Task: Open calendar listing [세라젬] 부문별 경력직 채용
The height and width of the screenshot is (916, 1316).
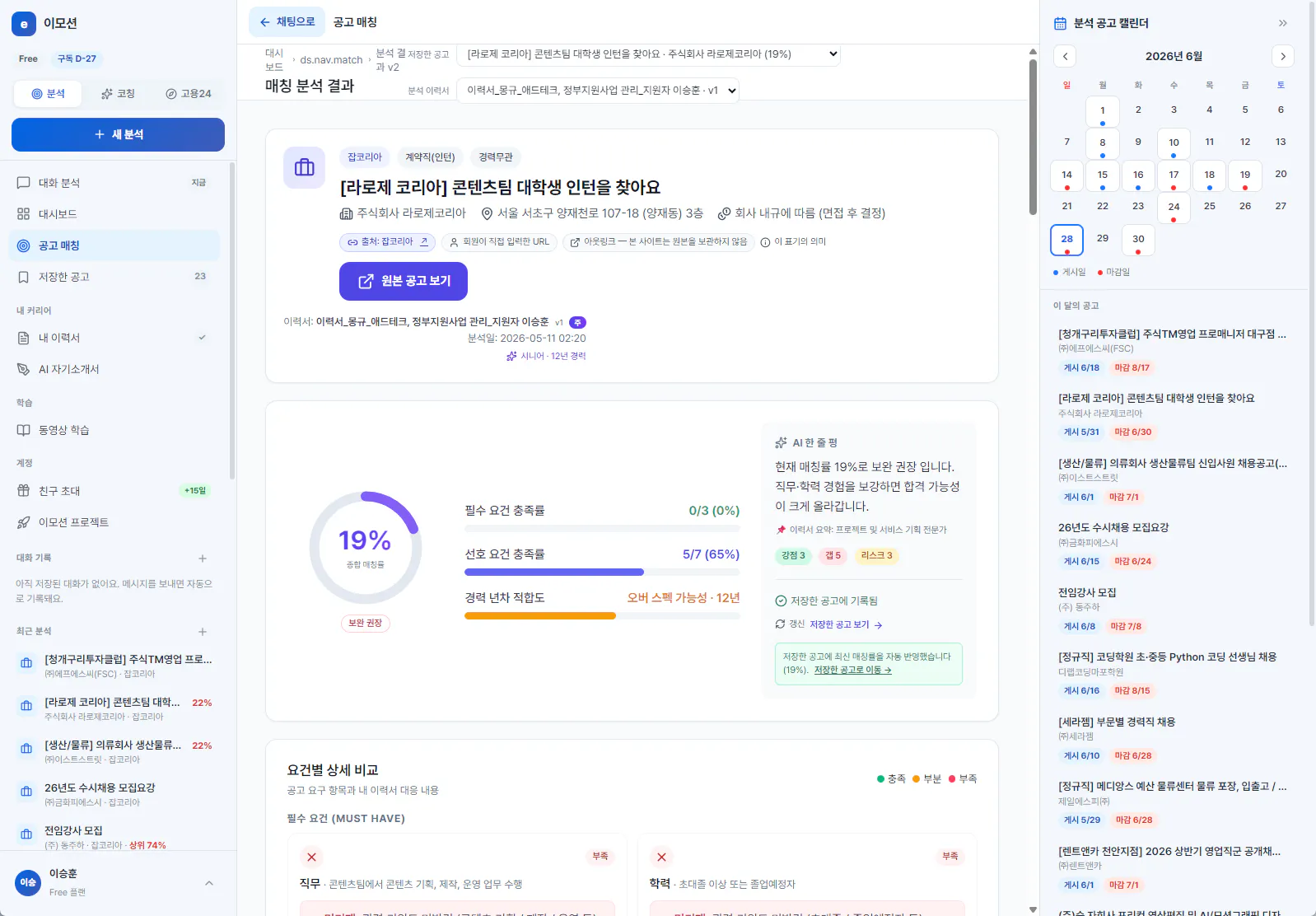Action: coord(1174,738)
